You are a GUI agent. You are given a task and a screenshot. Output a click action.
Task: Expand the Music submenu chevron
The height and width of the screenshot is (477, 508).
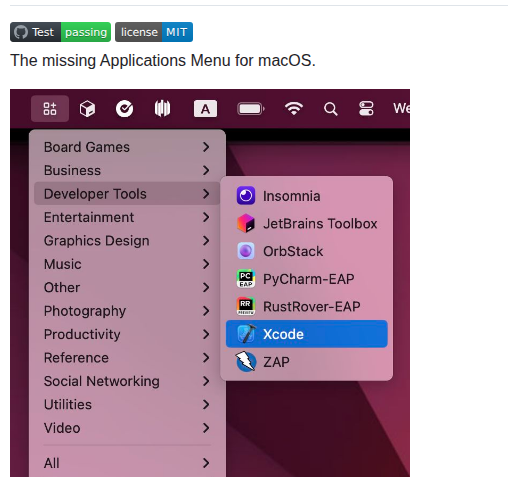pyautogui.click(x=206, y=264)
